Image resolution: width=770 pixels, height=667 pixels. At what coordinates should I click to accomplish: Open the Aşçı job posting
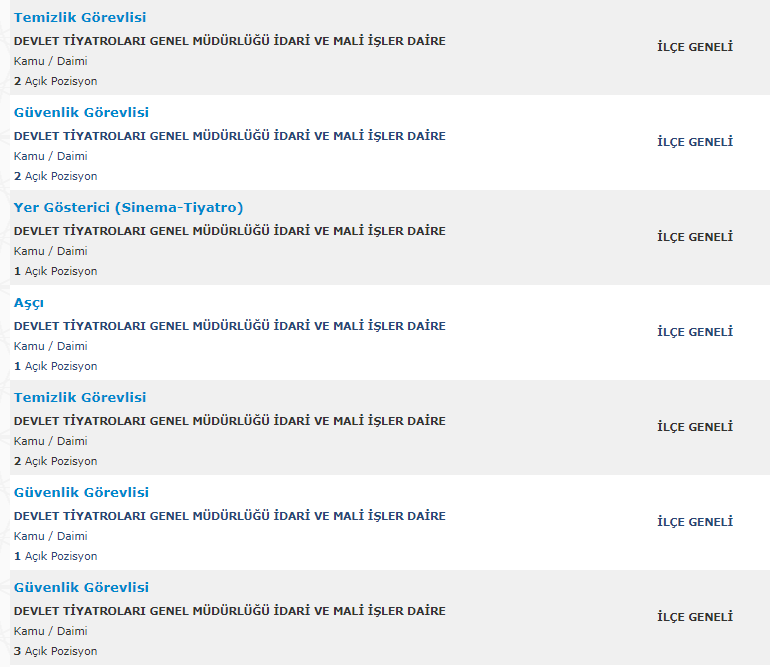pos(28,303)
